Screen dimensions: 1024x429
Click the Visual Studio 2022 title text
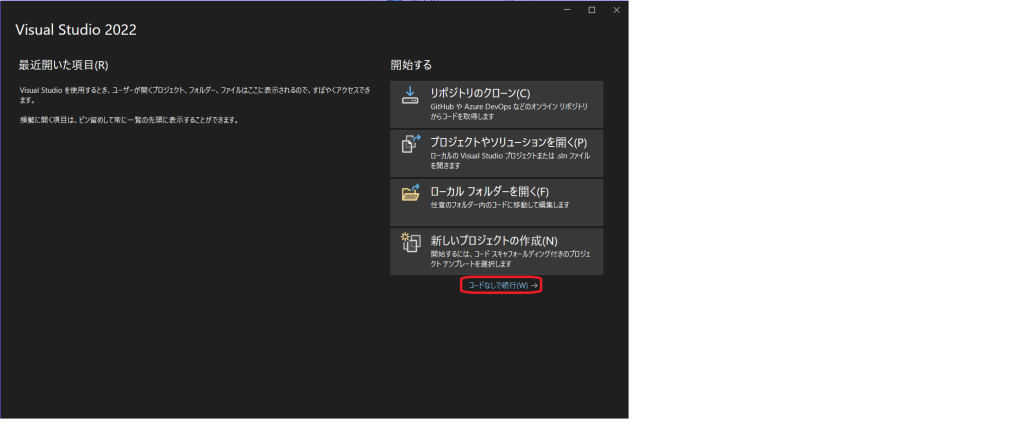76,29
